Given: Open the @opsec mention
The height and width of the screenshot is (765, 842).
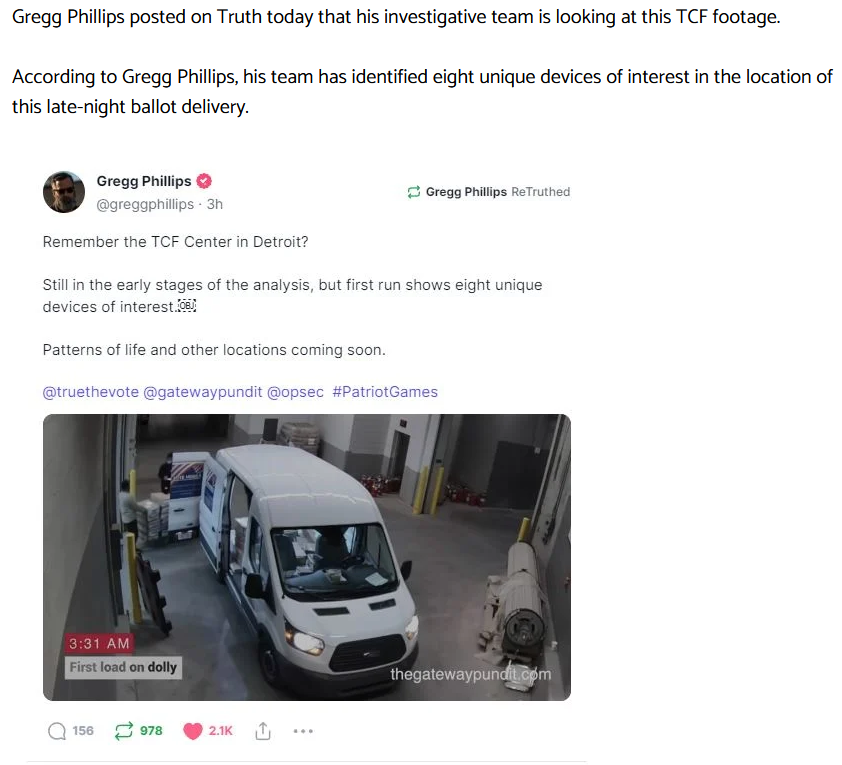Looking at the screenshot, I should point(295,392).
